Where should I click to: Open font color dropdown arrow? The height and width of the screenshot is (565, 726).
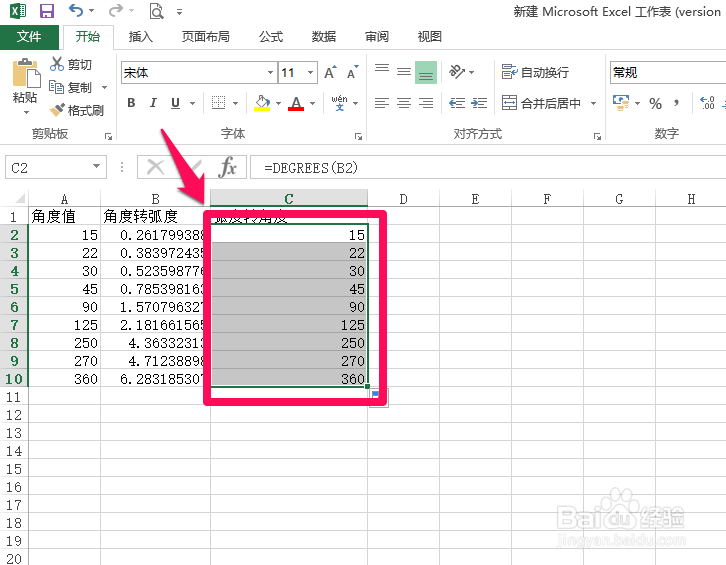[x=313, y=103]
